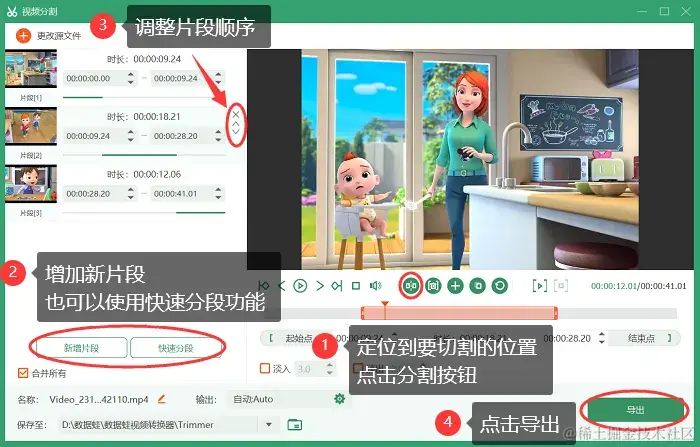The height and width of the screenshot is (447, 700).
Task: Open output settings with the gear icon
Action: coord(340,399)
